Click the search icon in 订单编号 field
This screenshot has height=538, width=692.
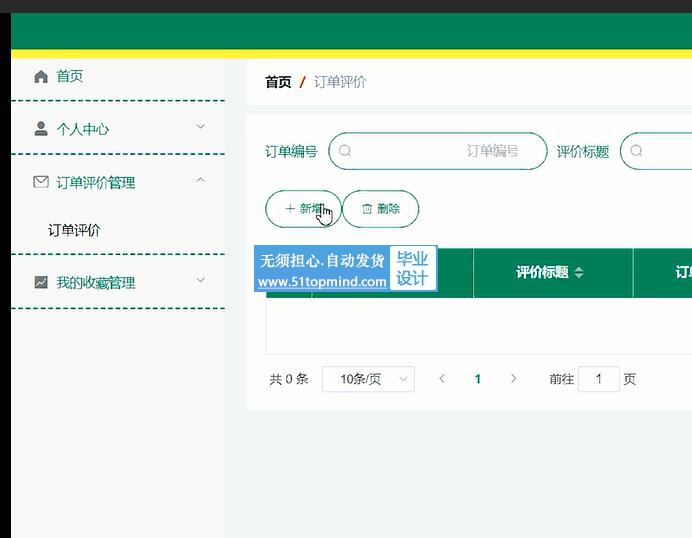click(345, 151)
